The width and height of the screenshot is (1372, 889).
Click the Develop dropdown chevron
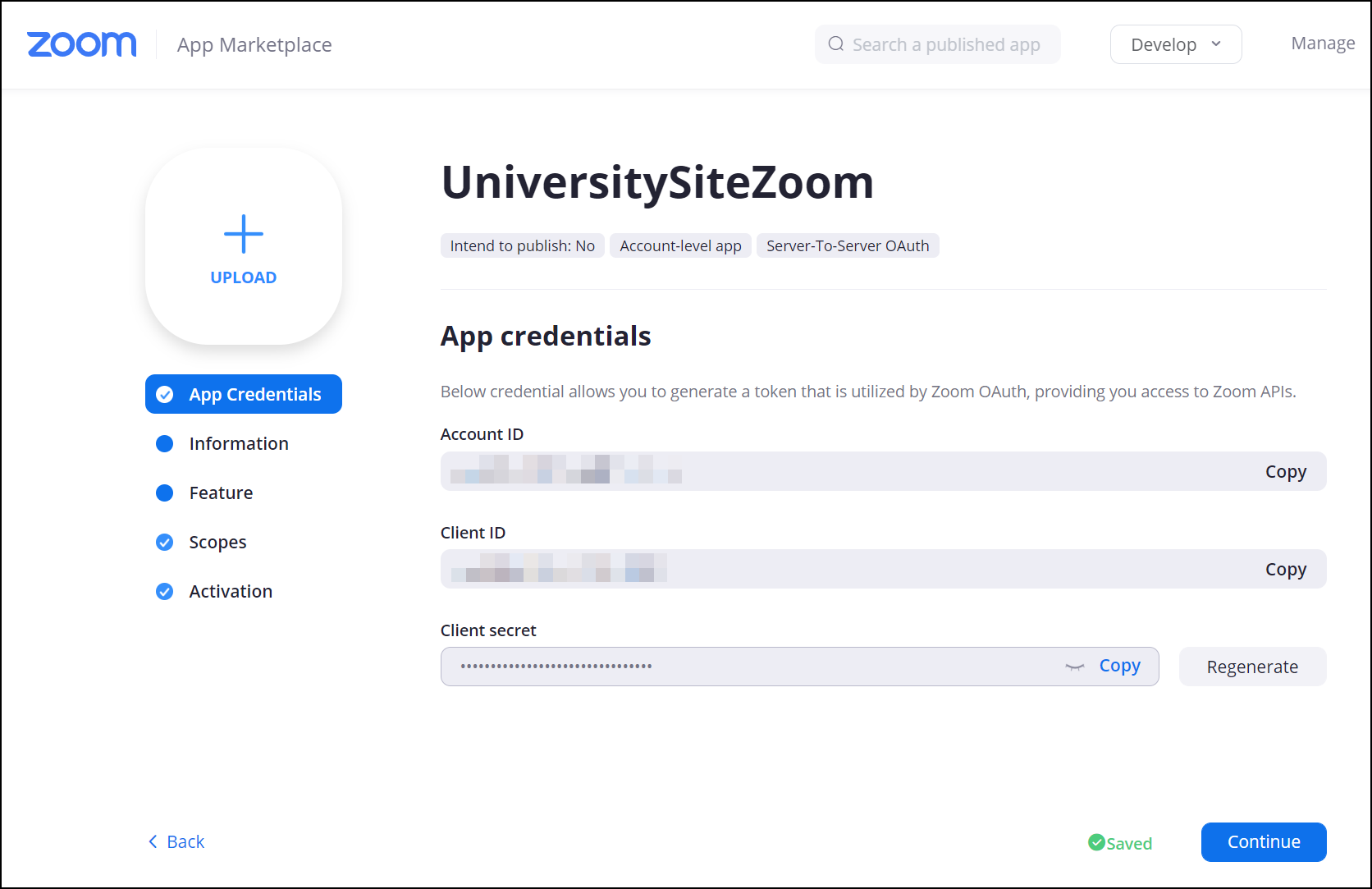(x=1216, y=44)
